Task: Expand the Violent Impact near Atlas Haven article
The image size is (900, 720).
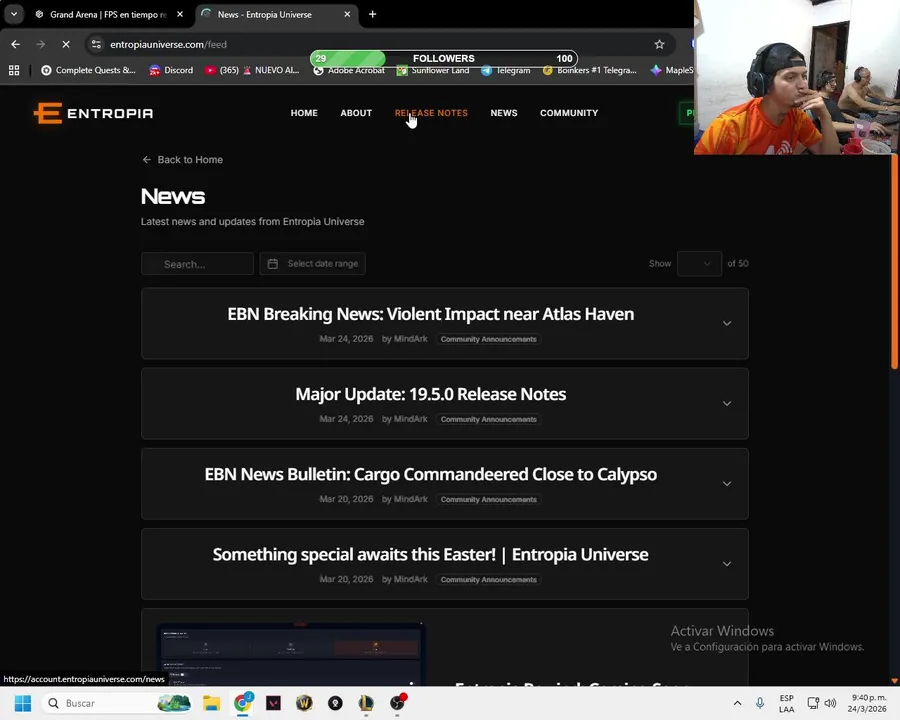Action: [727, 323]
